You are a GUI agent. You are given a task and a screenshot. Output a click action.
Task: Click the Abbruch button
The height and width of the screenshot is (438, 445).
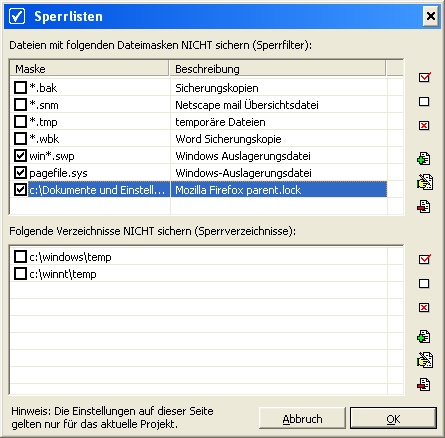302,418
